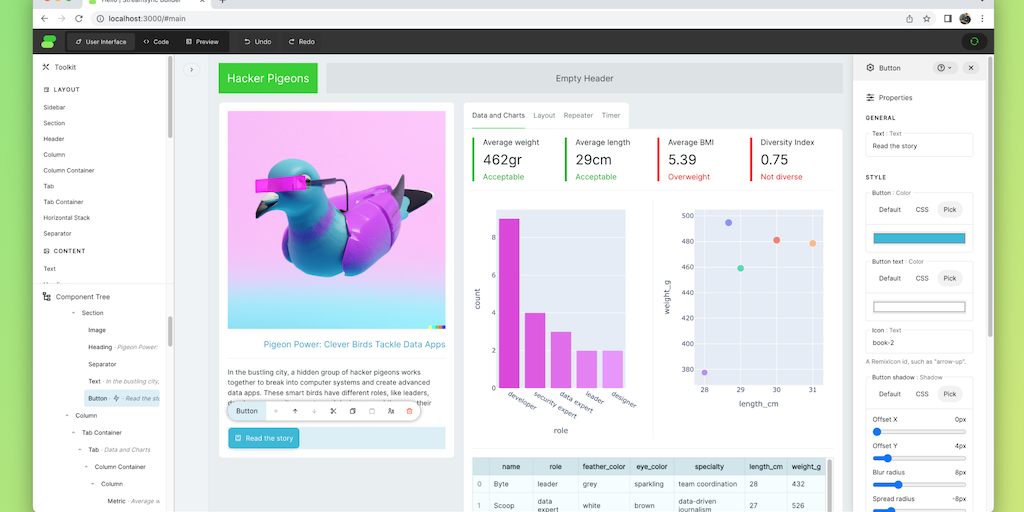The width and height of the screenshot is (1024, 512).
Task: Collapse the Section node in Component Tree
Action: [x=73, y=313]
